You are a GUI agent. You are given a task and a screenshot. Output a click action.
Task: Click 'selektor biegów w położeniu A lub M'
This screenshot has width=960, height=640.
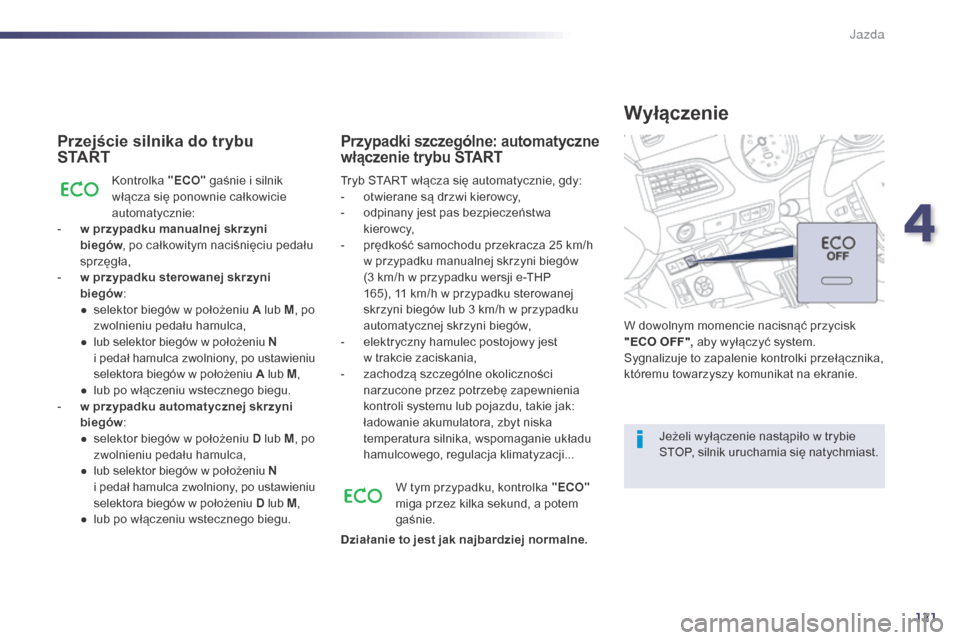click(193, 310)
